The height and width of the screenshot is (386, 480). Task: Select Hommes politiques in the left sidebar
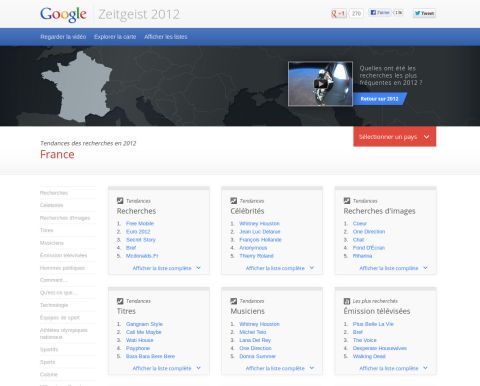pos(62,268)
